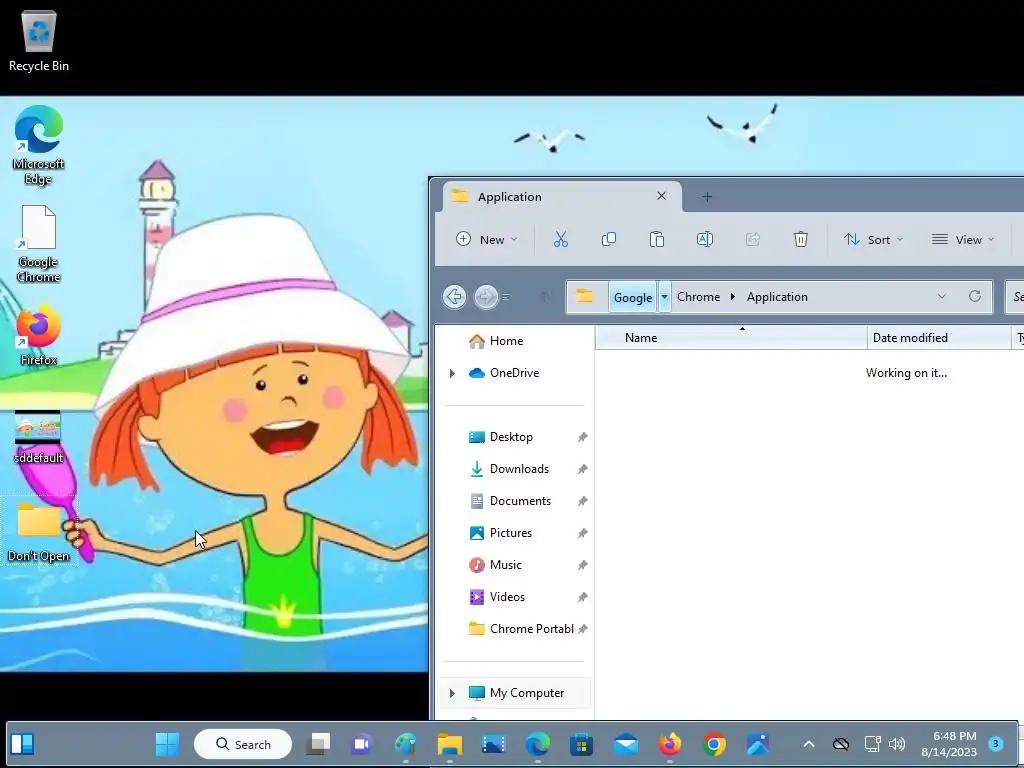Open the Sort options dropdown
This screenshot has height=768, width=1024.
873,240
